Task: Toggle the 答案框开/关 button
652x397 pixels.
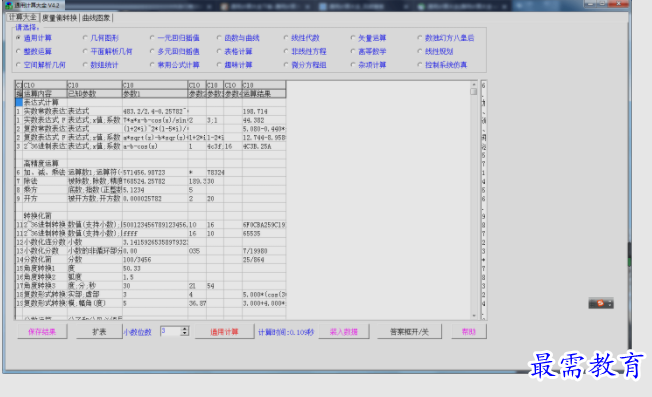Action: [409, 332]
